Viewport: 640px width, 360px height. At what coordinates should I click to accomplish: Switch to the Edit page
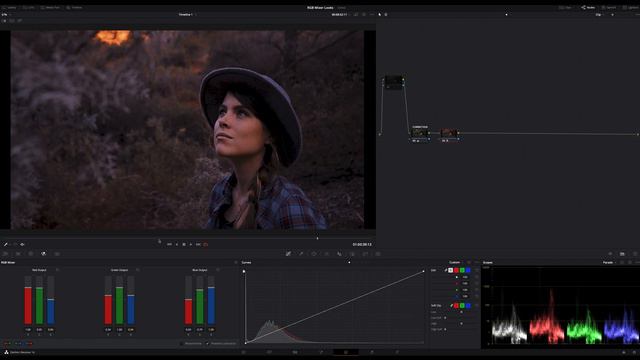[295, 352]
